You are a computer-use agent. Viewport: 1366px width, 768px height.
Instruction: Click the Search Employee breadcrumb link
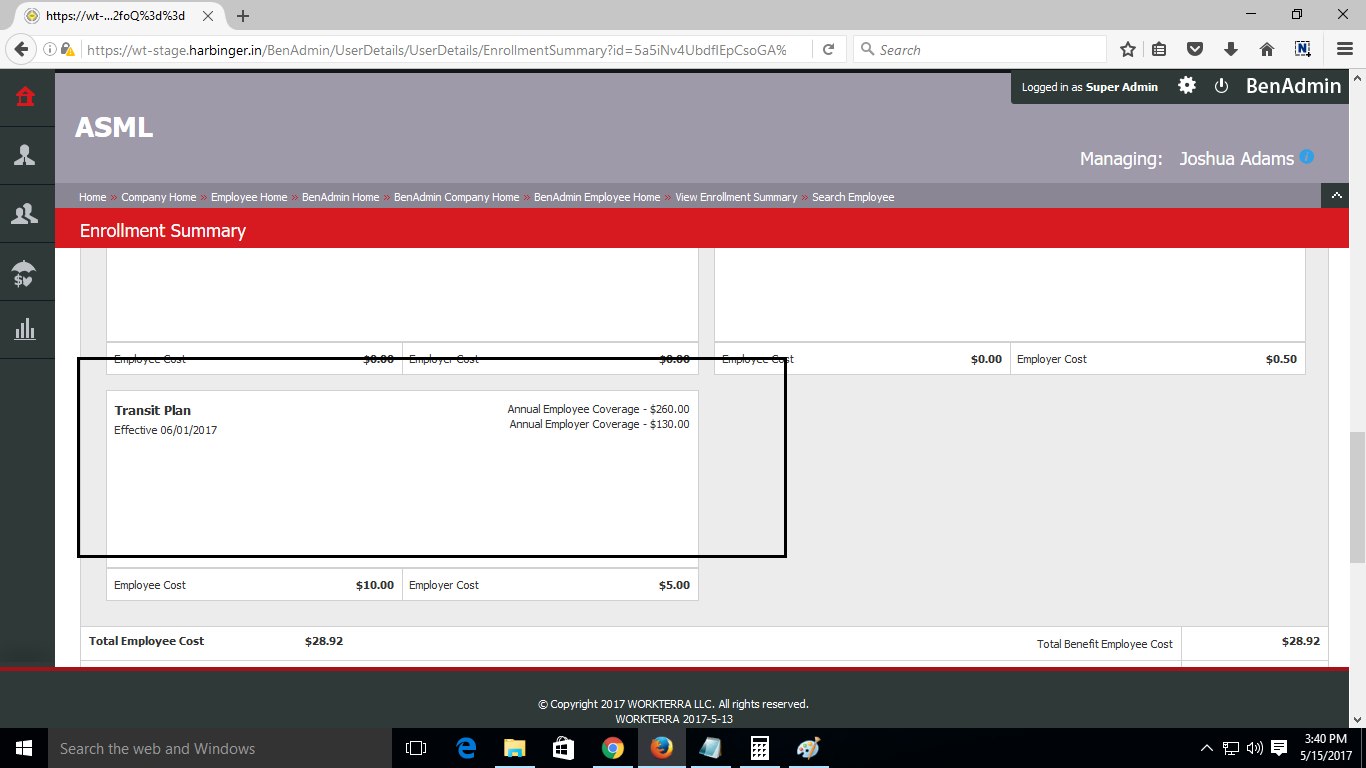point(853,197)
